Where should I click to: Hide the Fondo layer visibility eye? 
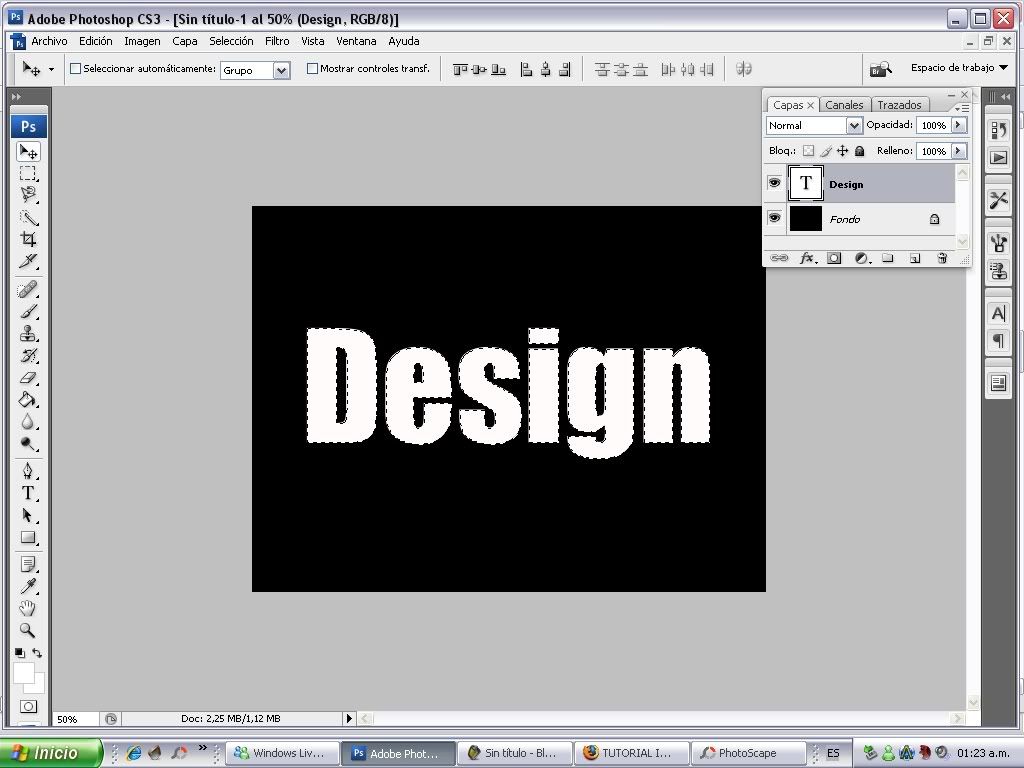click(x=775, y=217)
